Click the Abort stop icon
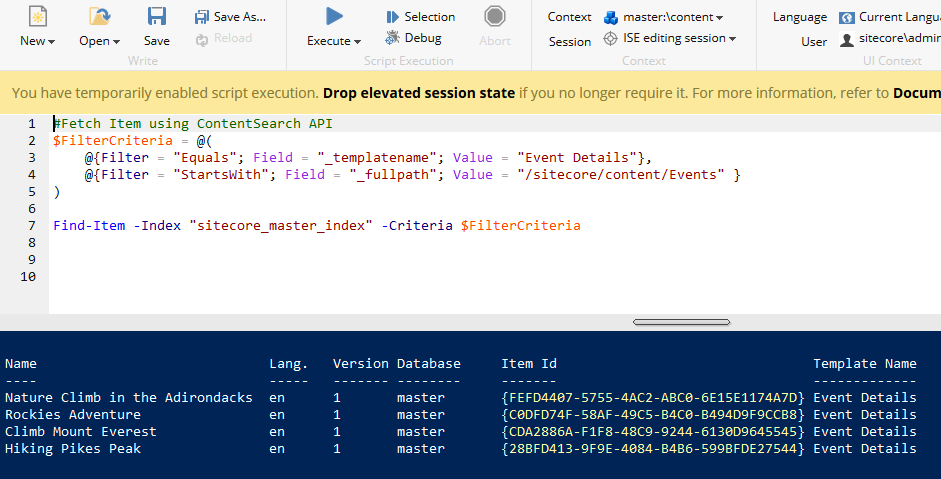The height and width of the screenshot is (479, 941). click(494, 17)
